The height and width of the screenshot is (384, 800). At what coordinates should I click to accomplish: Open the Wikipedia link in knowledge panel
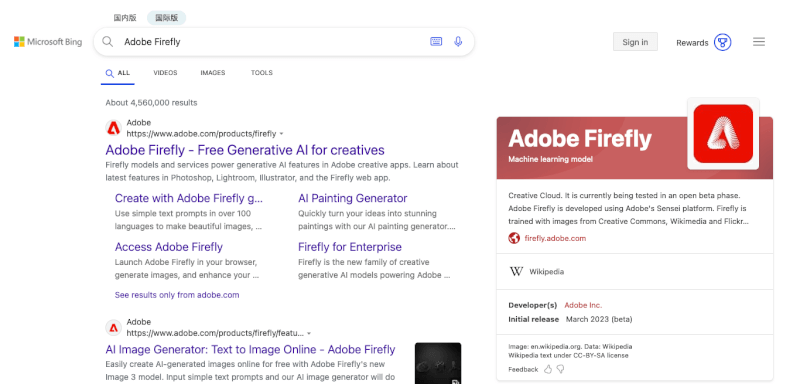point(546,272)
